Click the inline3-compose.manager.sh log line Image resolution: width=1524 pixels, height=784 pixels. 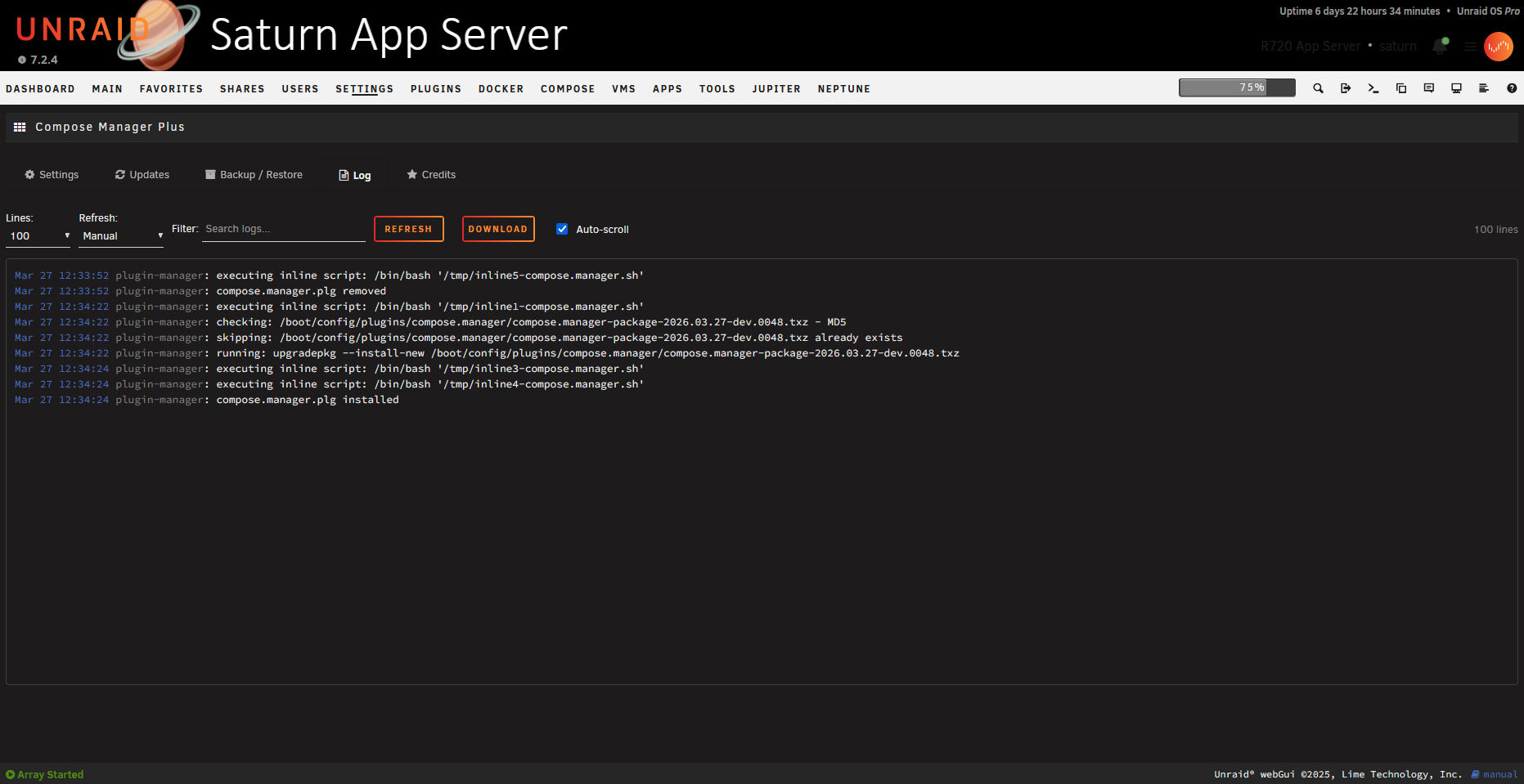pos(329,369)
